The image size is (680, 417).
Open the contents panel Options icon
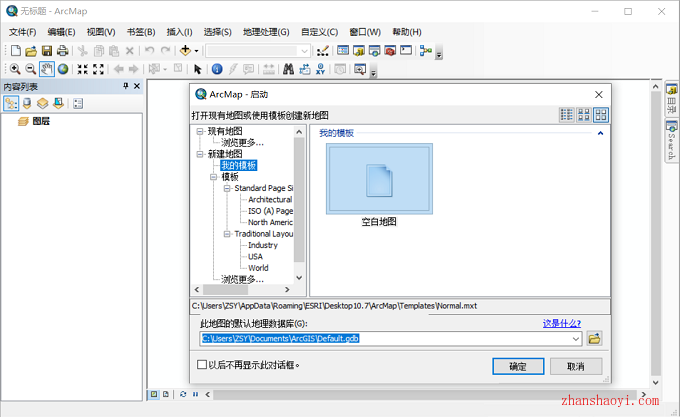78,103
